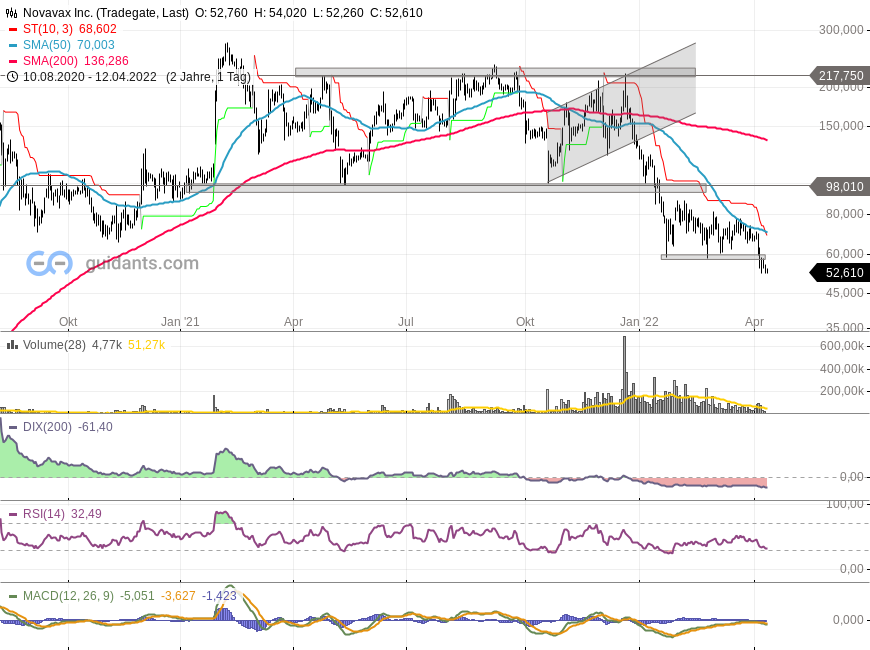Click the Jan '22 time axis label
This screenshot has height=650, width=870.
639,322
